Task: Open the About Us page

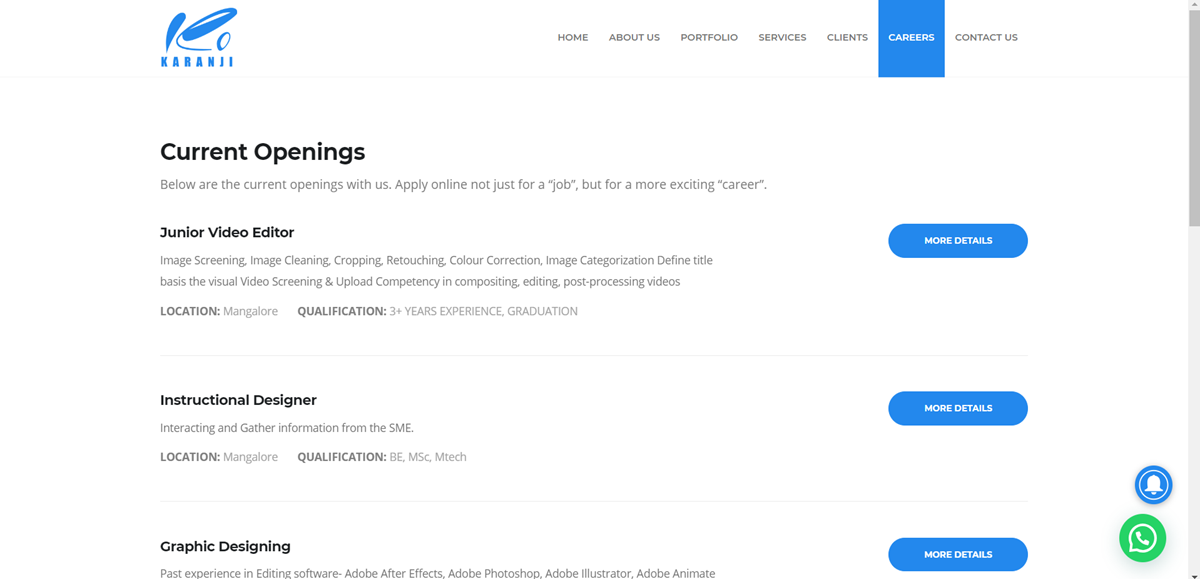Action: click(x=634, y=38)
